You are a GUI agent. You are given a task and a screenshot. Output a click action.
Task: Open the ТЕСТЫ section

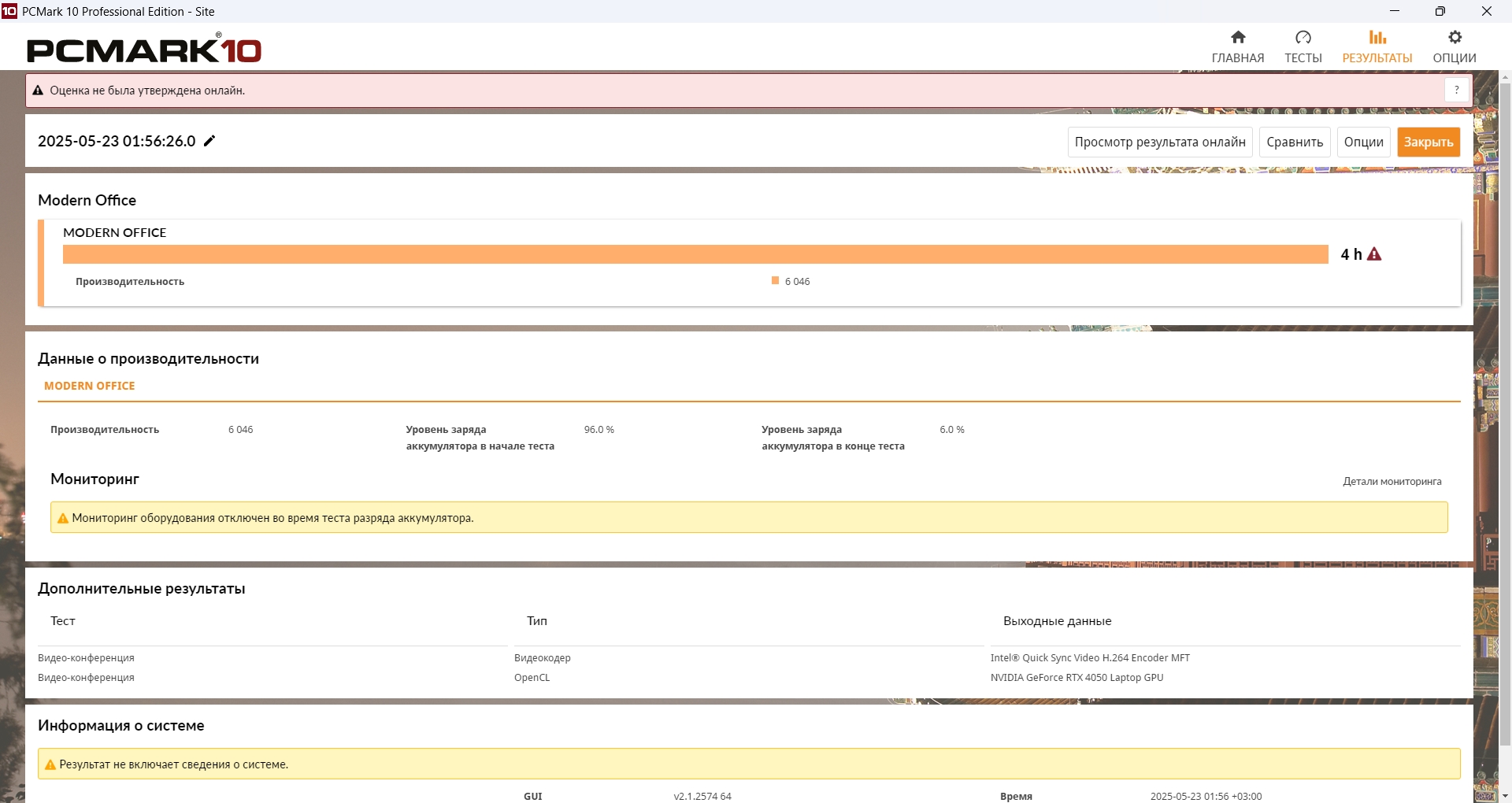point(1303,47)
